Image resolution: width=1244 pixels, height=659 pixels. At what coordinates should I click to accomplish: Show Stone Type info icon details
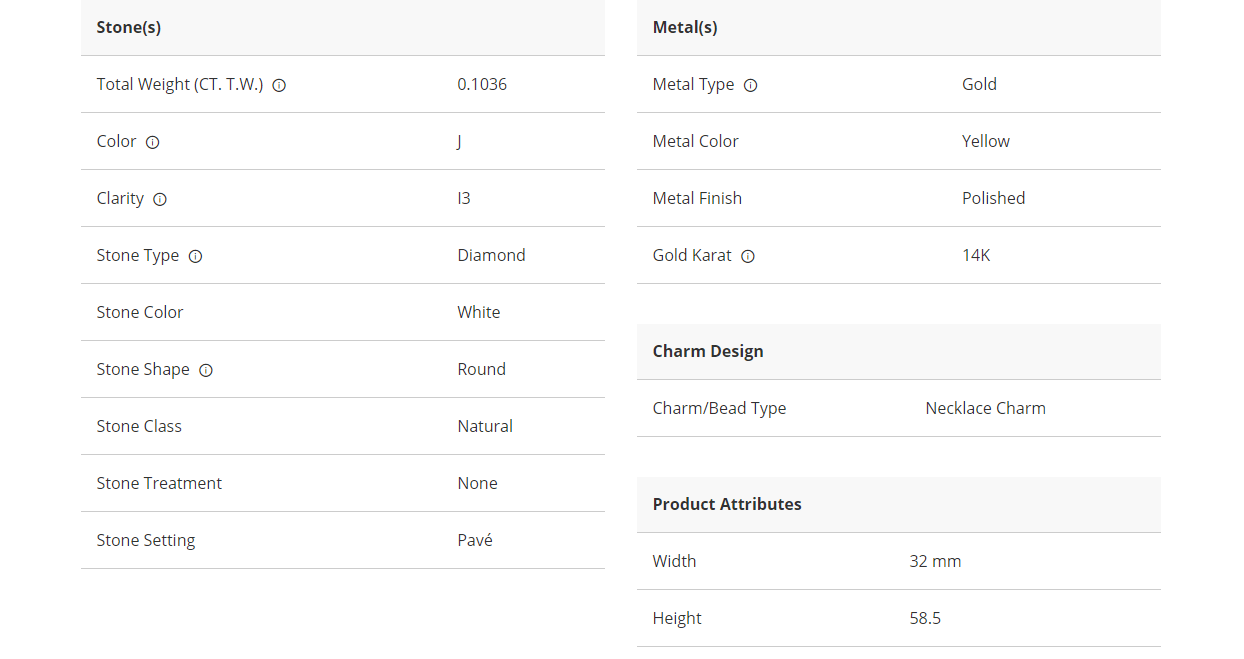coord(196,257)
